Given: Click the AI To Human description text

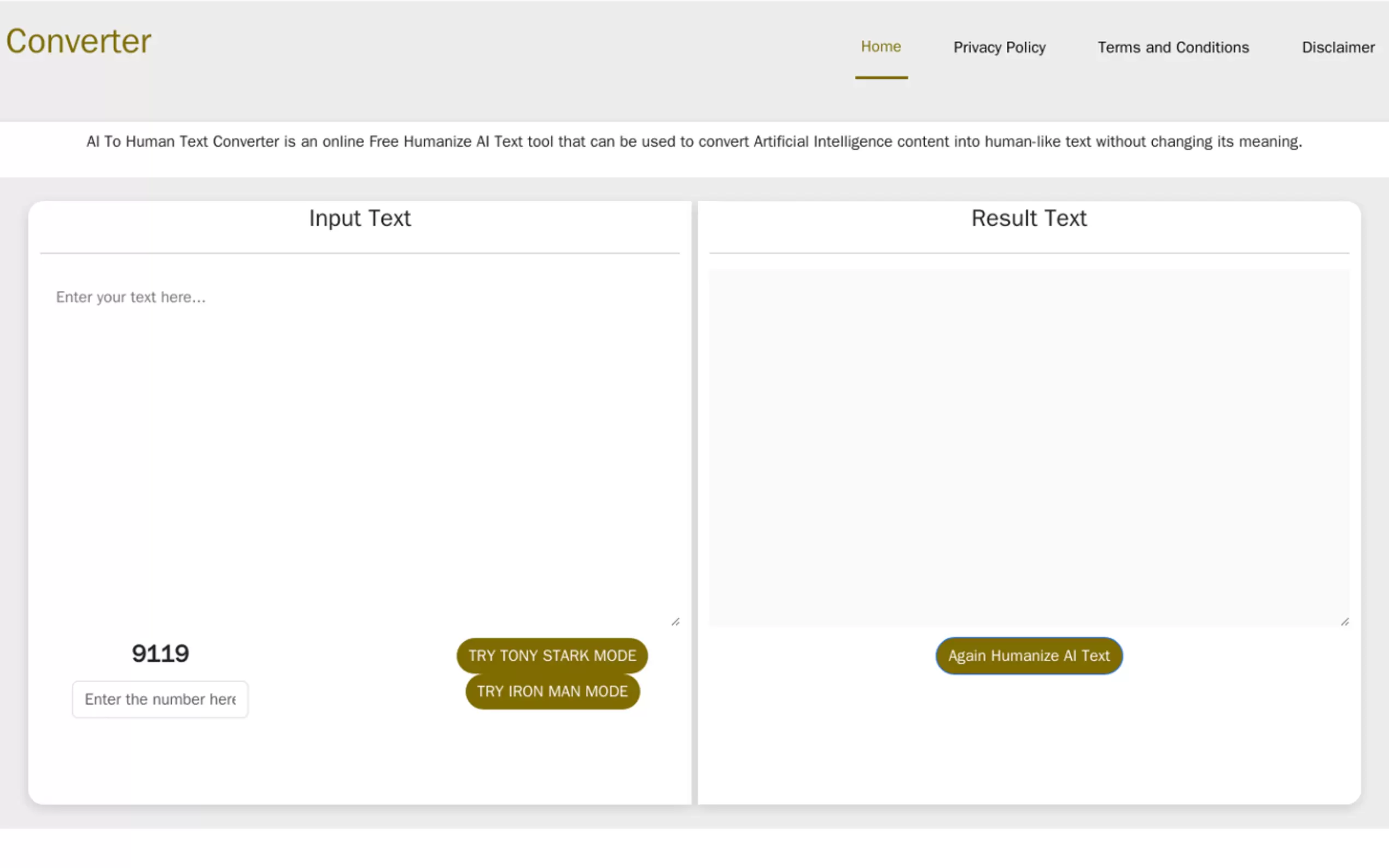Looking at the screenshot, I should point(693,141).
